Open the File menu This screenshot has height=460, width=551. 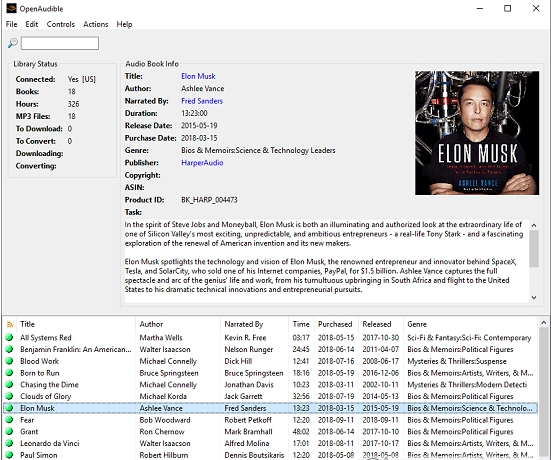tap(11, 24)
